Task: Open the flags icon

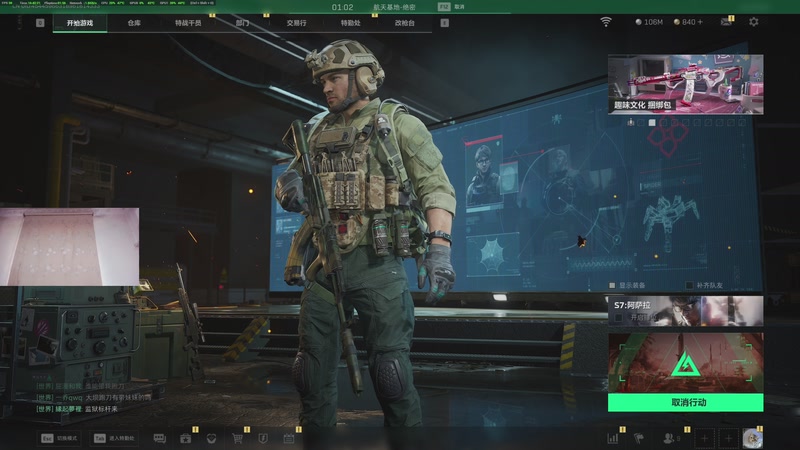Action: tap(638, 438)
